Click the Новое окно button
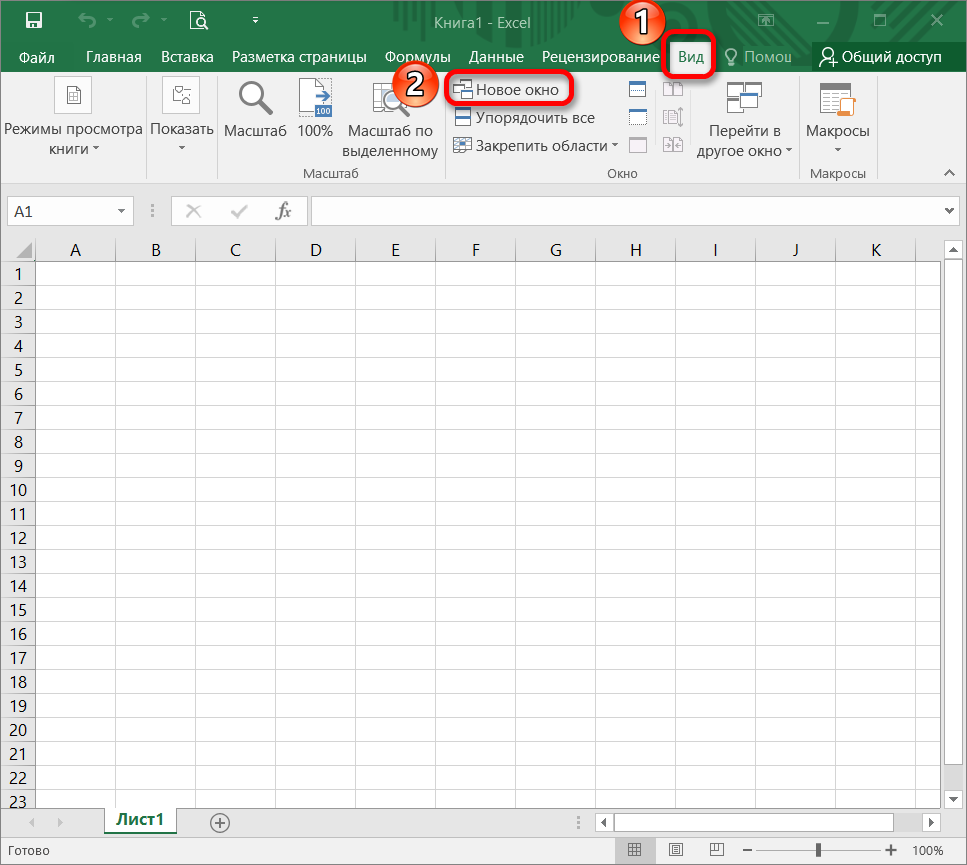 (508, 90)
